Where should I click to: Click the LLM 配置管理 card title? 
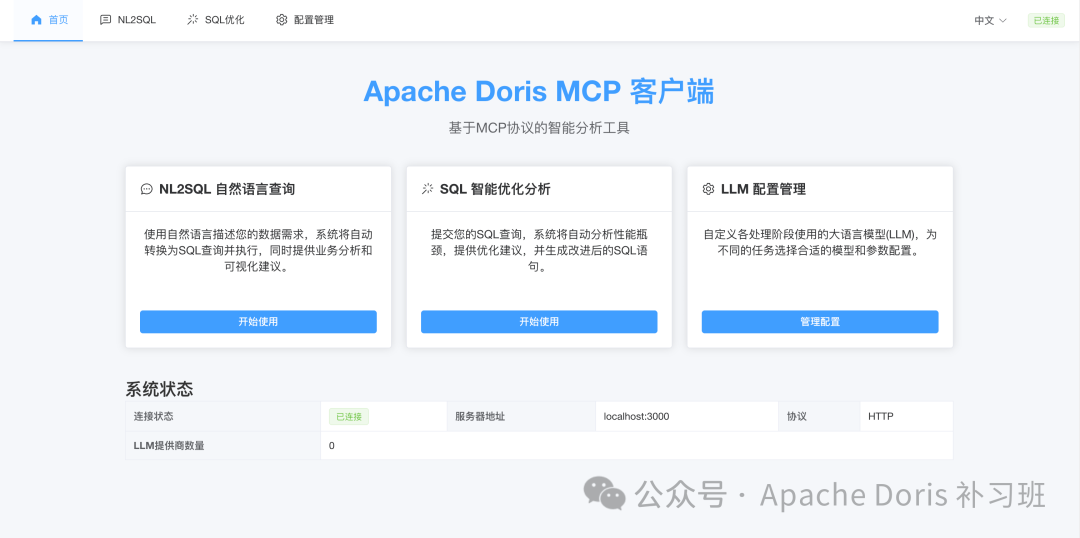tap(763, 189)
